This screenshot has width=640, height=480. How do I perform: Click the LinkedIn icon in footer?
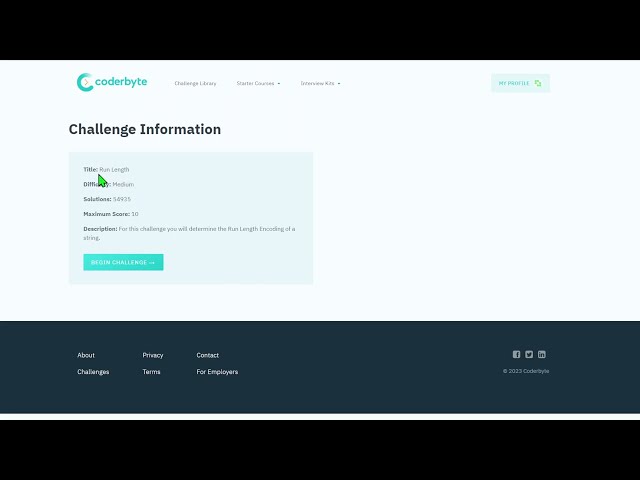(x=542, y=354)
